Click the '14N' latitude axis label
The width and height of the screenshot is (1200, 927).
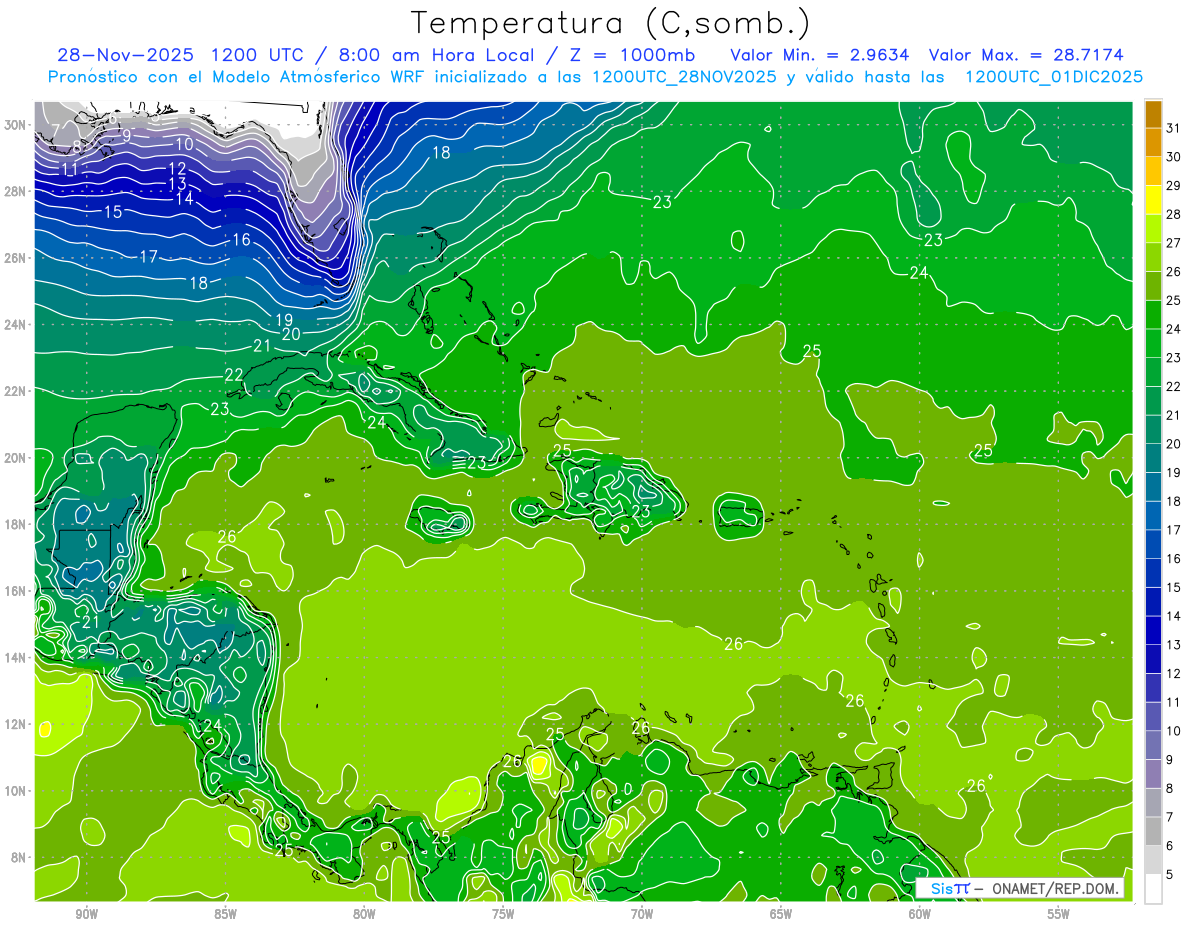coord(17,658)
